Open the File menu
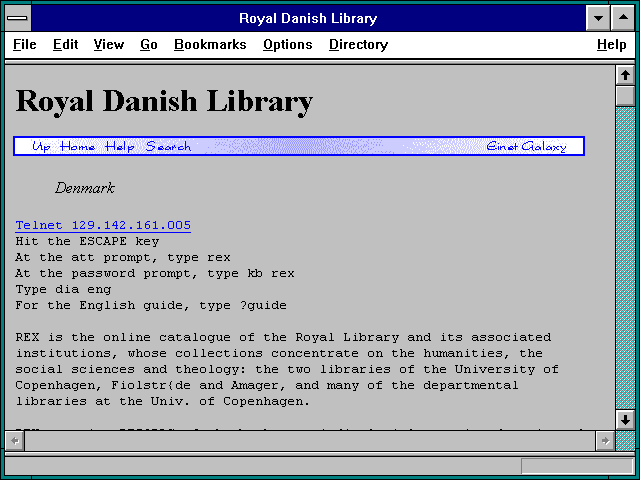This screenshot has height=480, width=640. [x=24, y=44]
